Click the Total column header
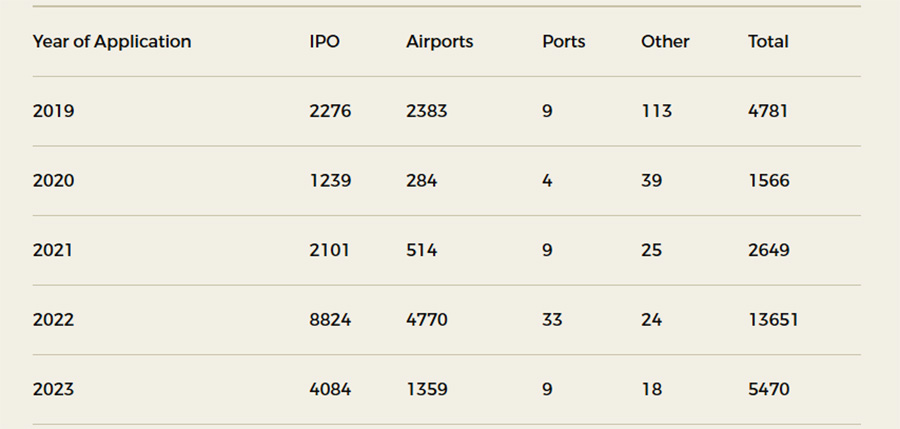 tap(768, 42)
